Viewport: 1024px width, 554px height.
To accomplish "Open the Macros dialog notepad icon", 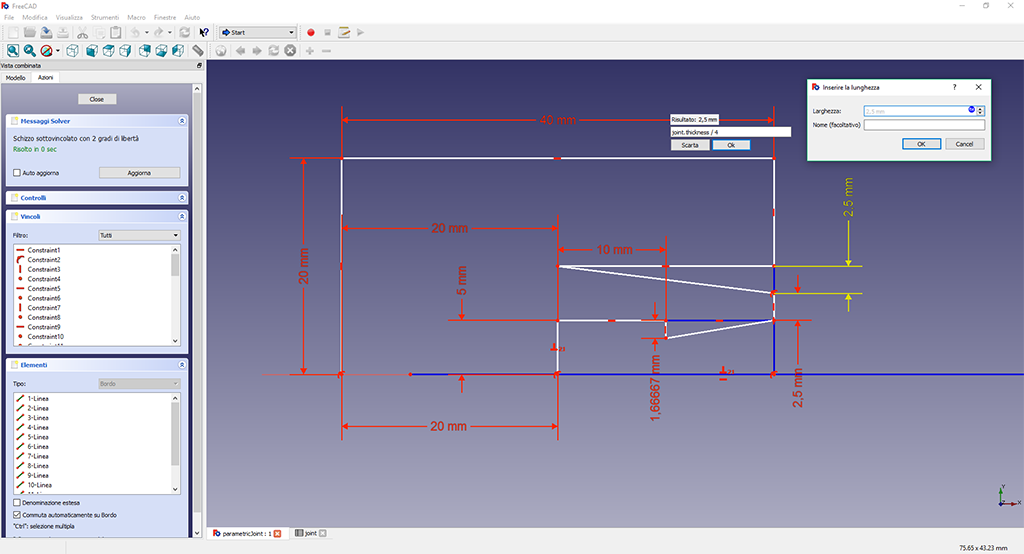I will (x=344, y=32).
